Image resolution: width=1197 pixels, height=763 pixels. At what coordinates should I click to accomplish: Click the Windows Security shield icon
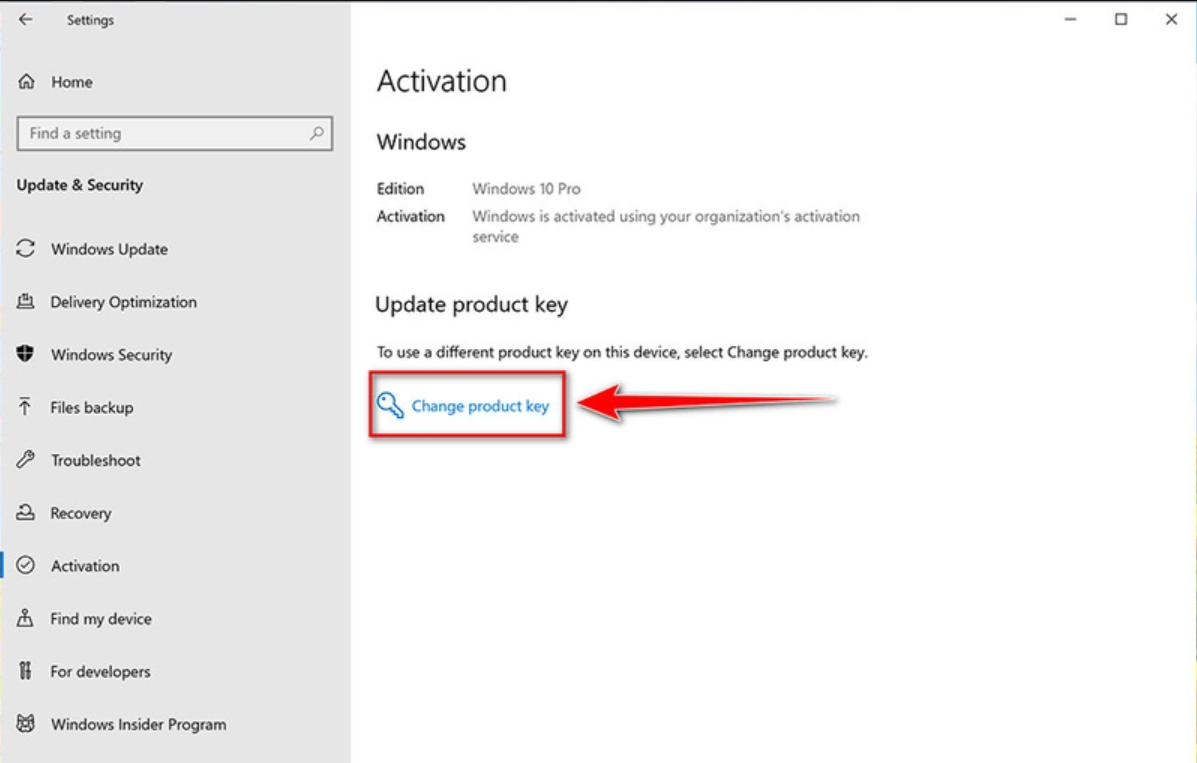25,353
